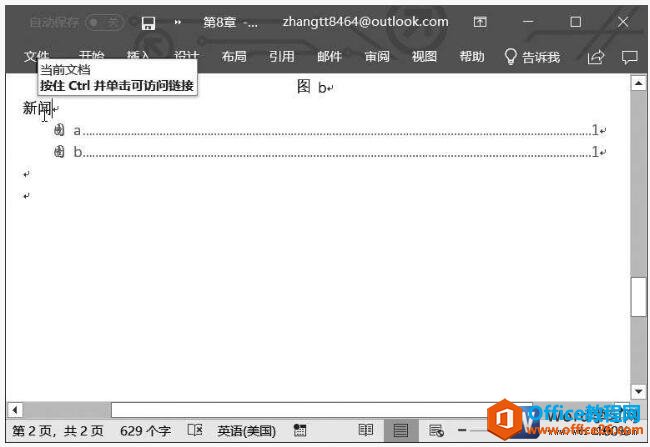
Task: Open the Comments speech bubble icon
Action: [x=629, y=57]
